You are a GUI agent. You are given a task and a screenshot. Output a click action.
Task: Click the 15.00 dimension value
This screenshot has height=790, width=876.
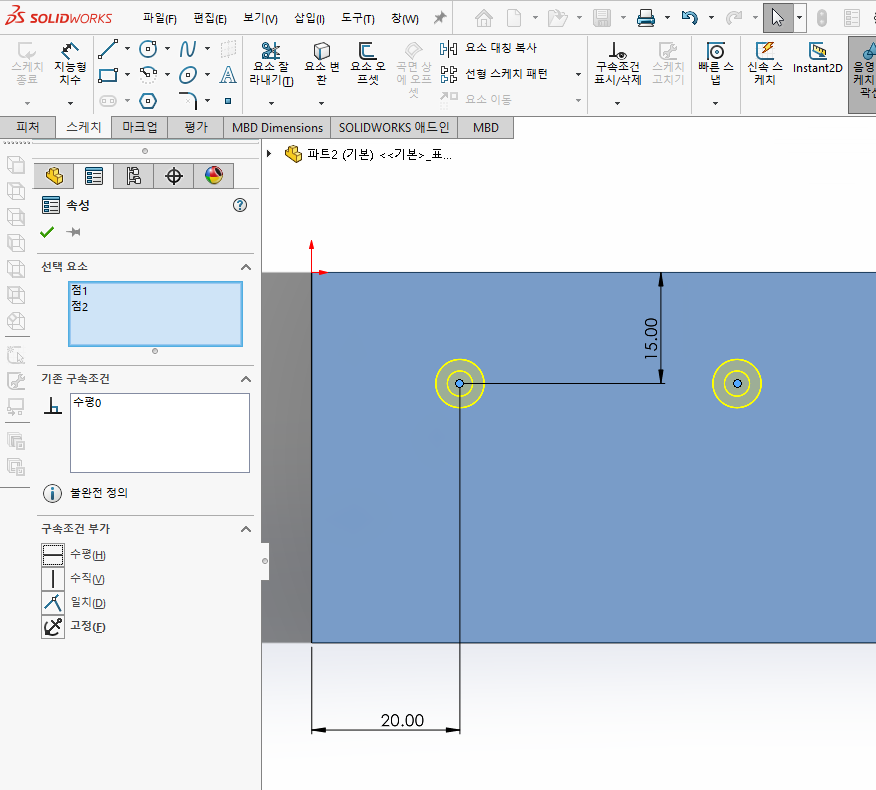pyautogui.click(x=651, y=339)
